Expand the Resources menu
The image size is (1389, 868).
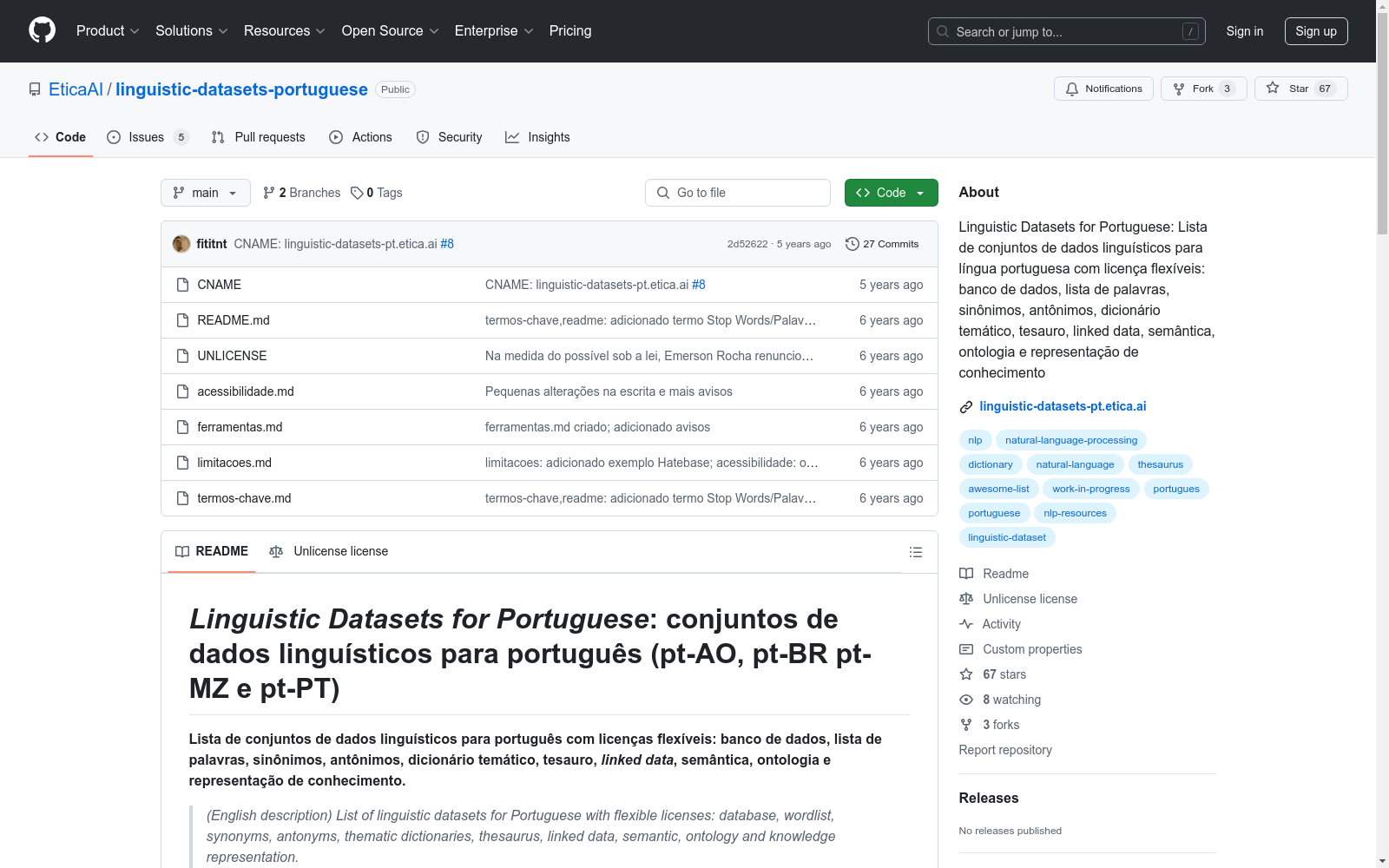(x=285, y=31)
